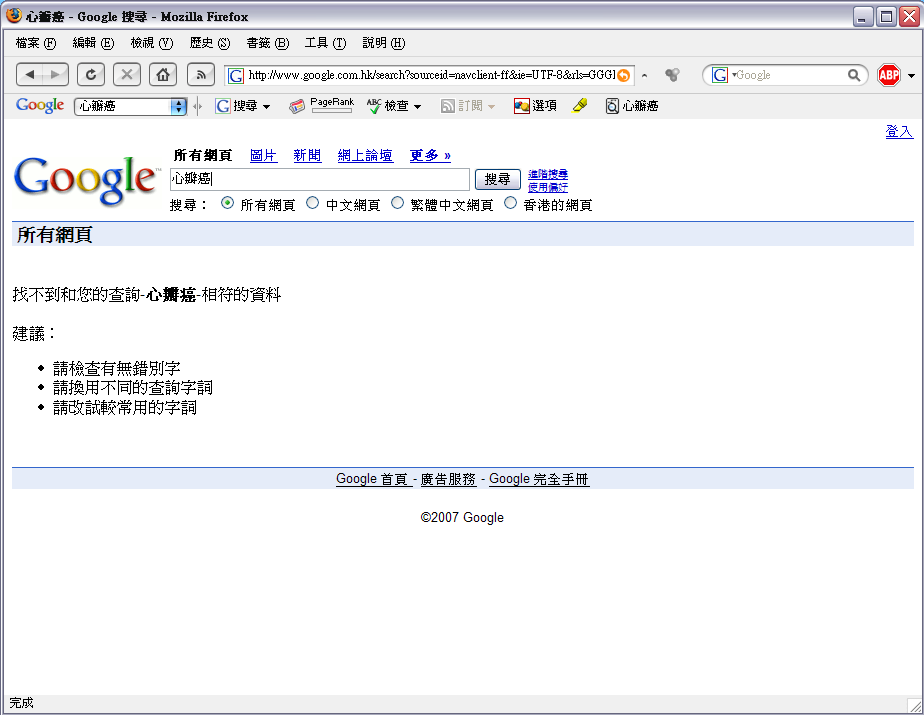Open the Adblock Plus dropdown arrow
This screenshot has width=924, height=715.
[912, 75]
